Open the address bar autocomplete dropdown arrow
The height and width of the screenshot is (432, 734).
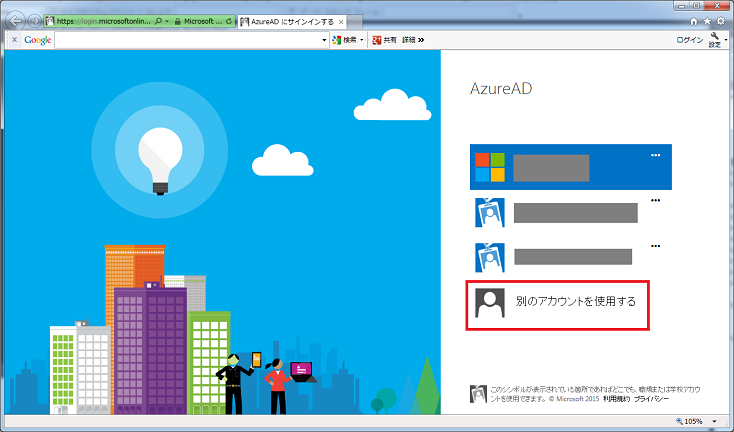[167, 22]
